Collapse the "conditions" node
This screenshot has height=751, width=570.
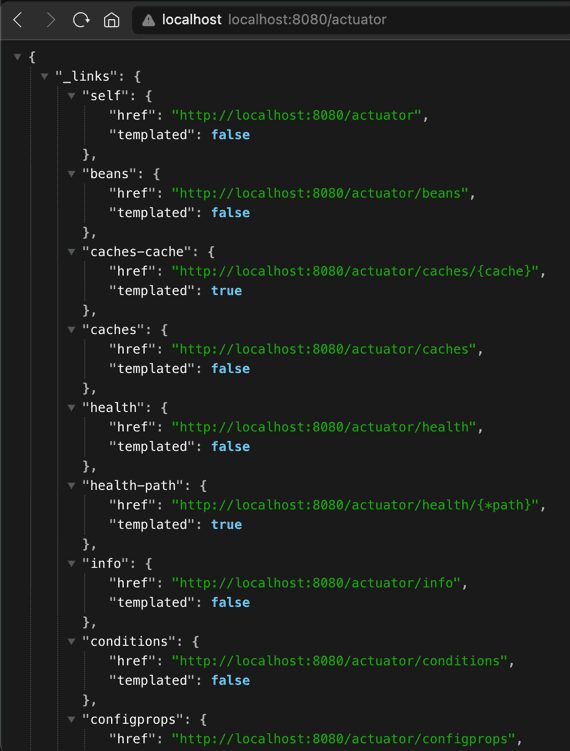click(71, 641)
